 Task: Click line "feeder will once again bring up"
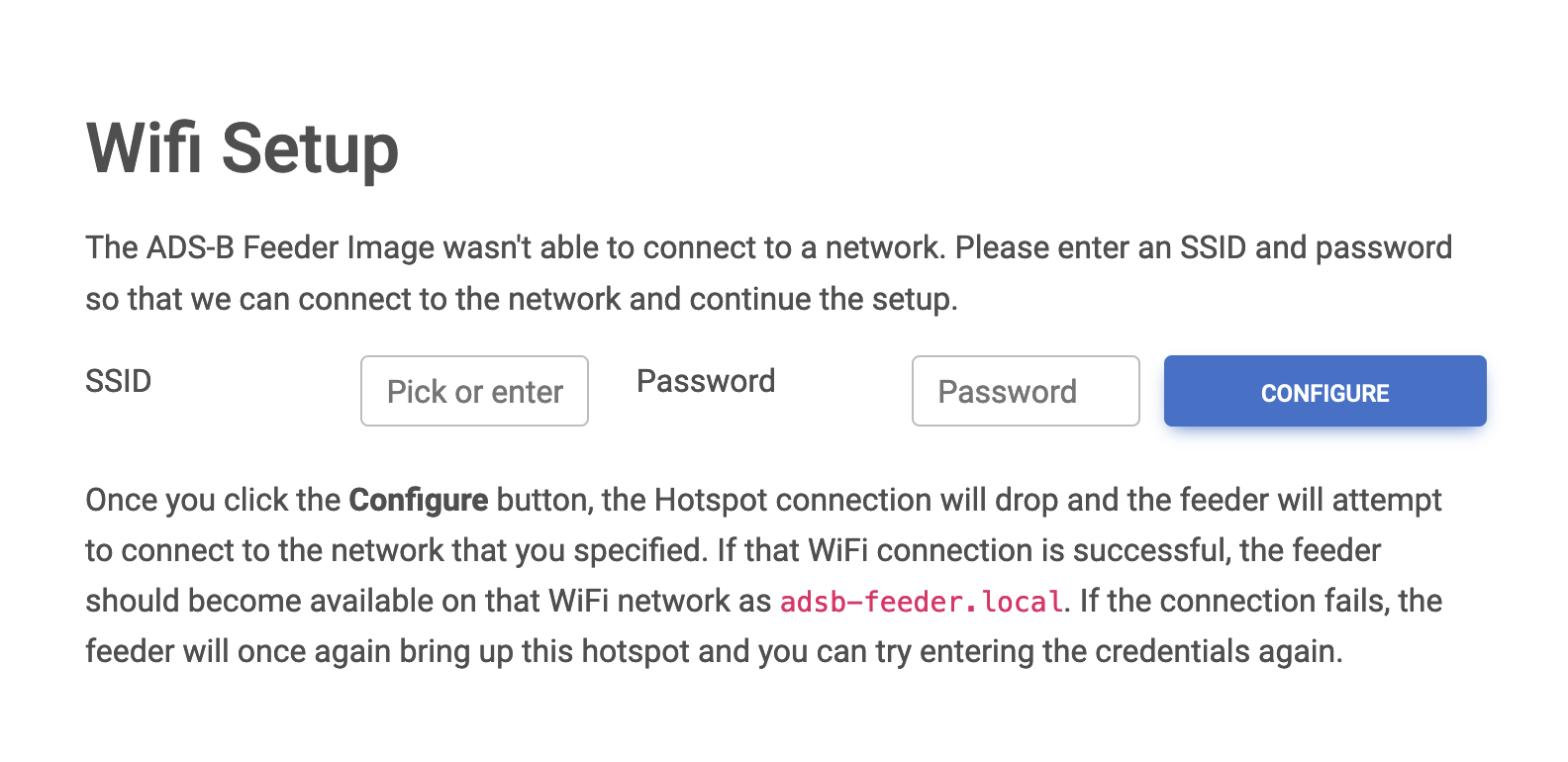coord(714,651)
